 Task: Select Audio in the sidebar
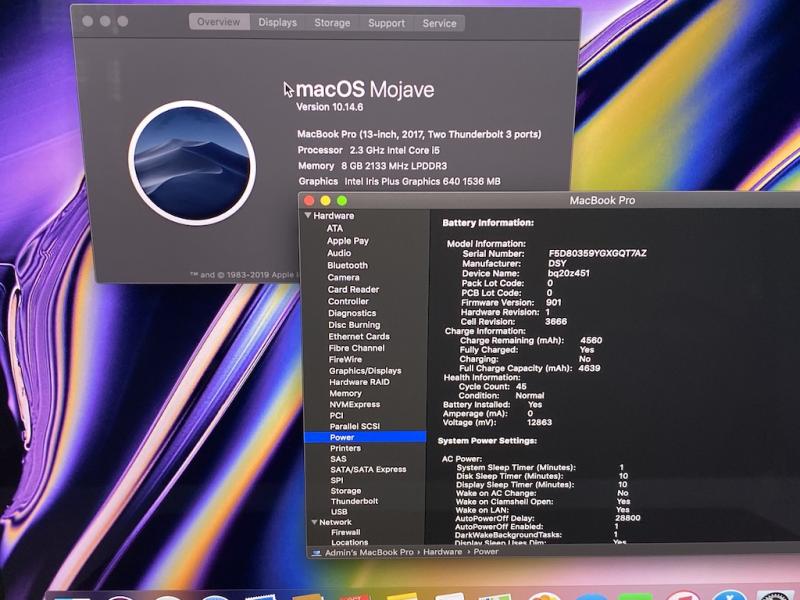(339, 253)
